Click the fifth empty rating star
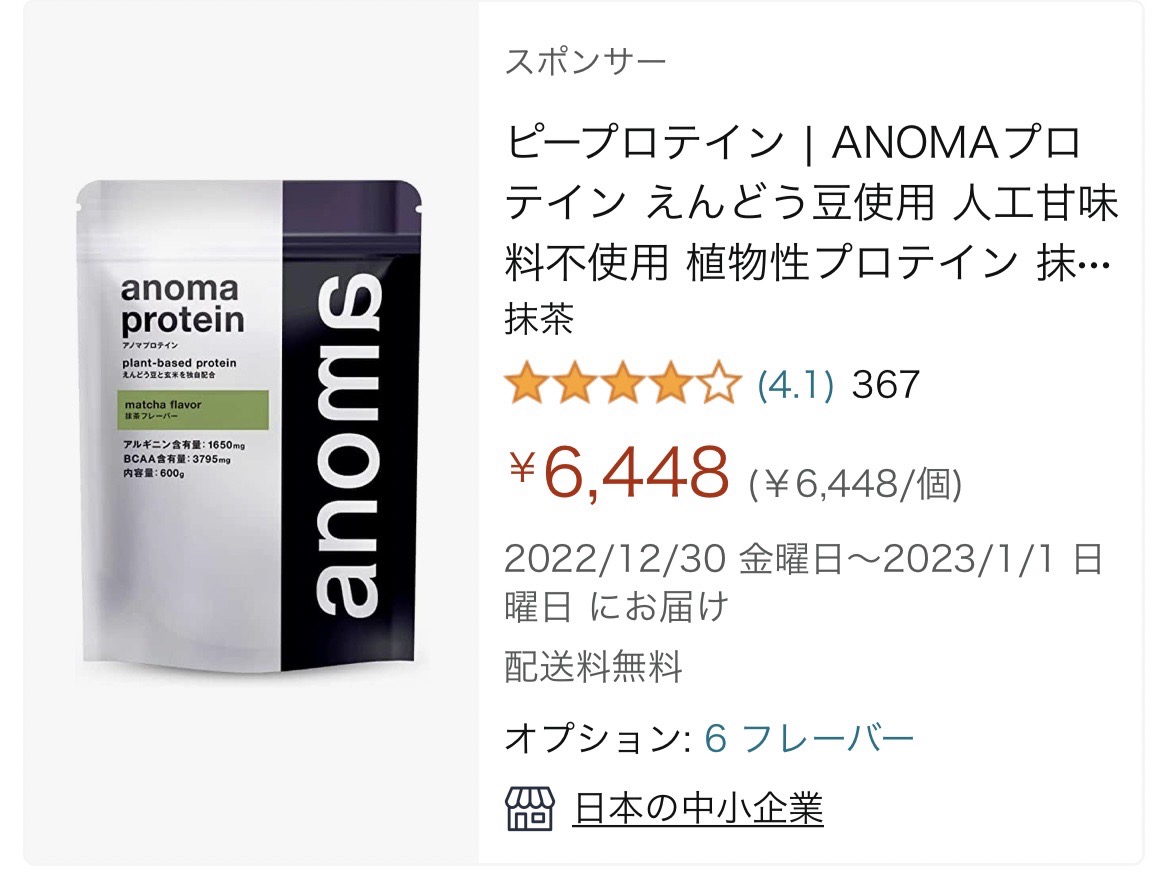 click(719, 383)
